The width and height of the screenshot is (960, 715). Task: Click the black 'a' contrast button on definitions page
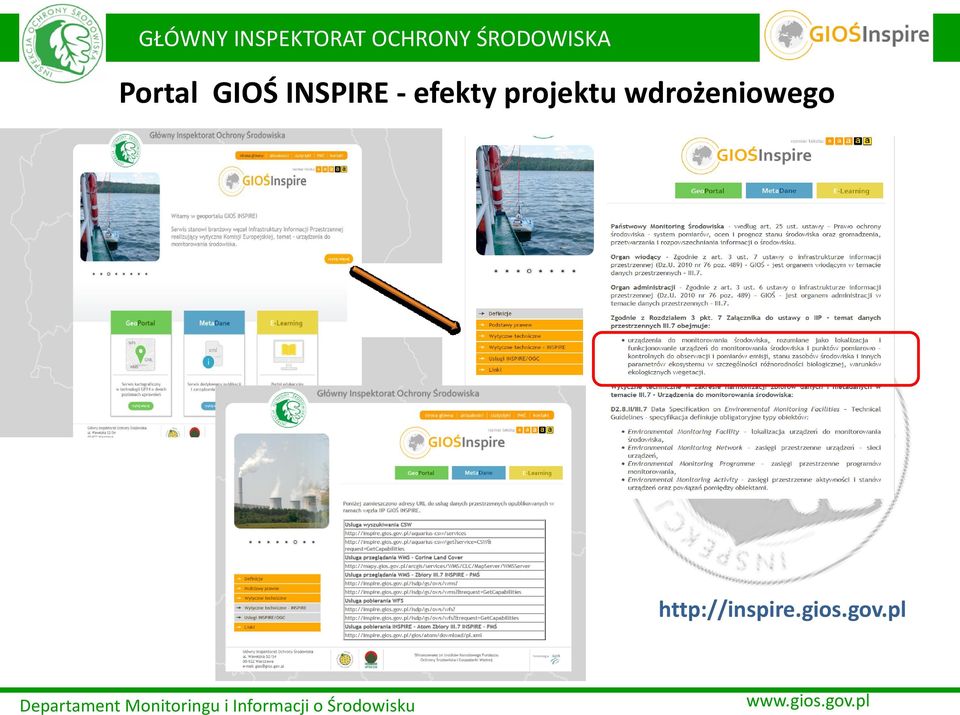pyautogui.click(x=858, y=141)
